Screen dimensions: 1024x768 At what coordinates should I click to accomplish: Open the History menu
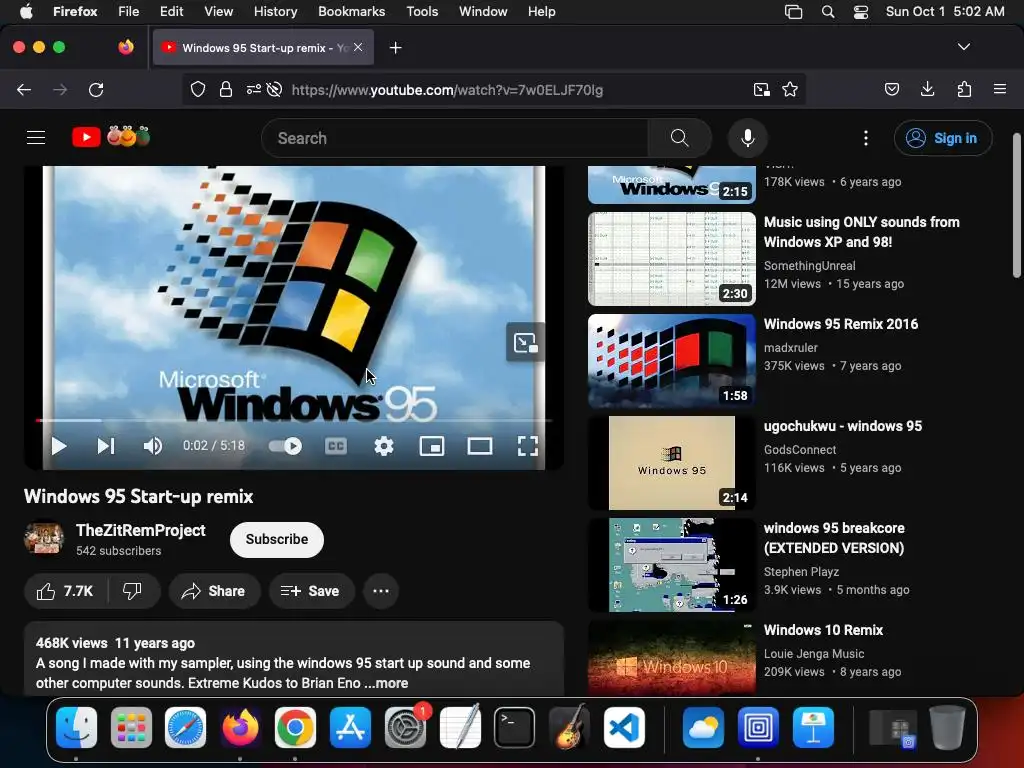point(275,12)
